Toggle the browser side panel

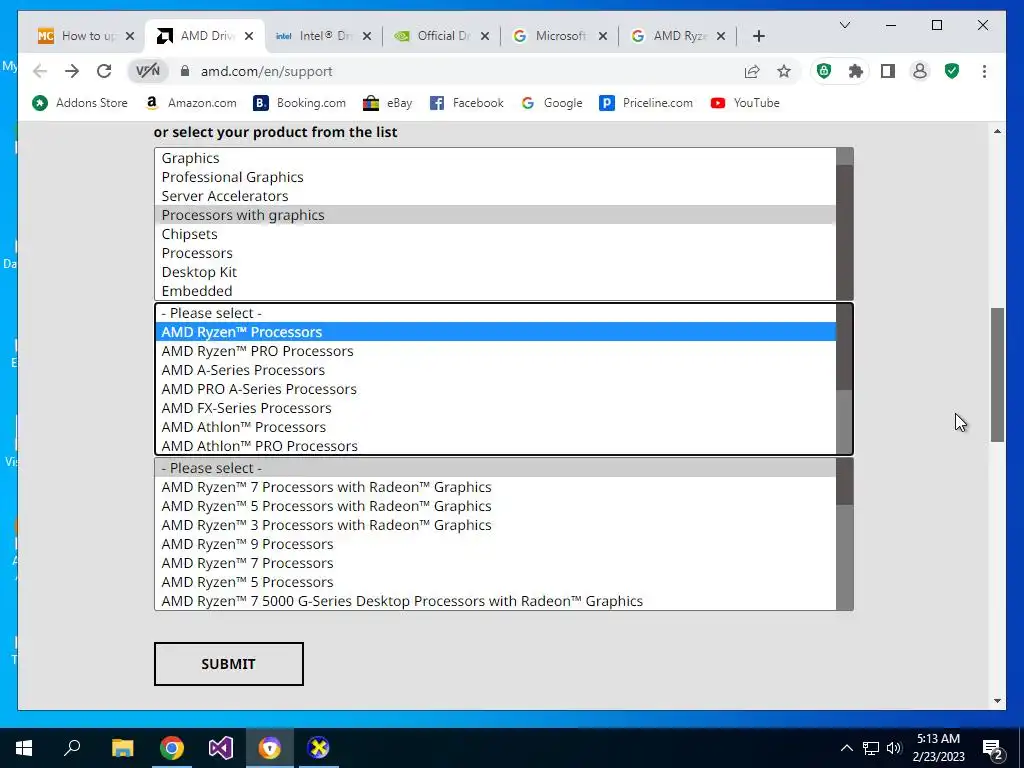pos(888,71)
